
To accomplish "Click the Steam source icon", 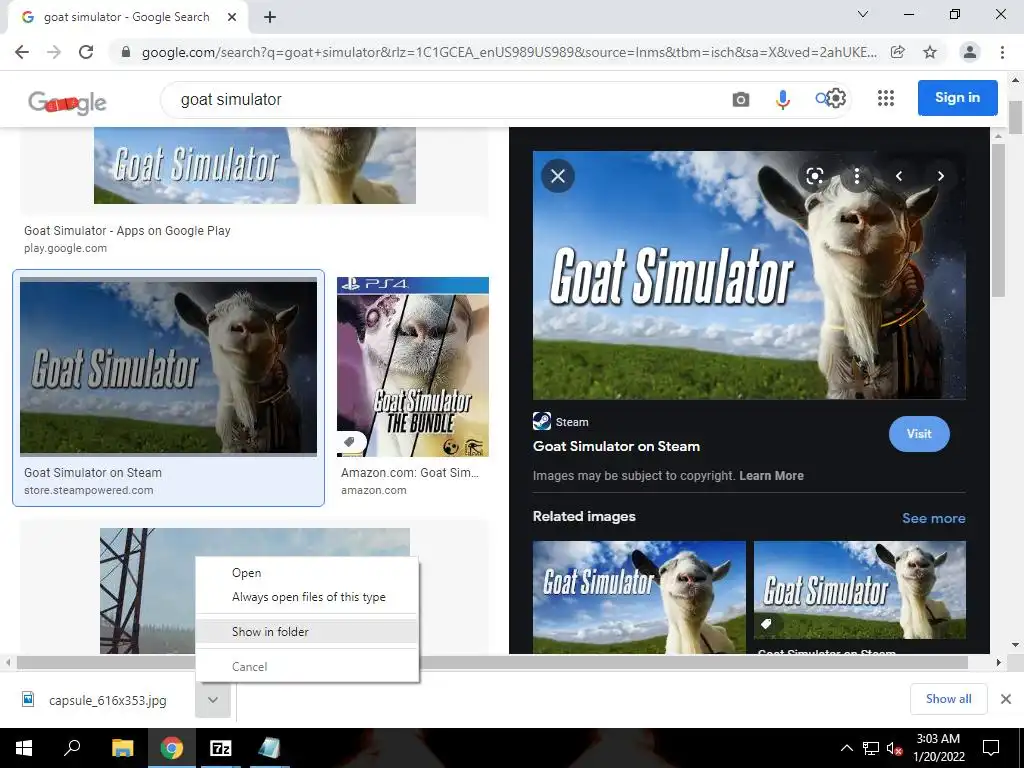I will point(542,421).
